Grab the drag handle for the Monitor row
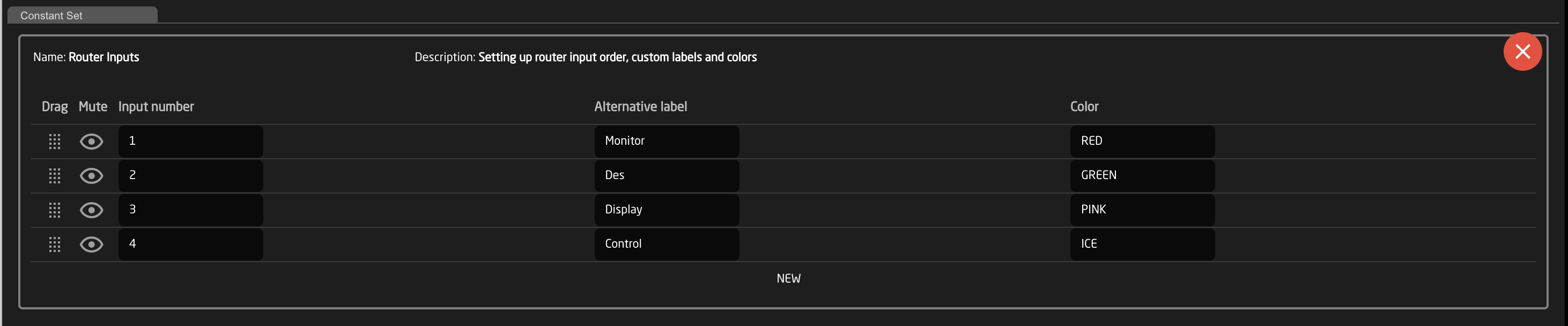 point(55,142)
